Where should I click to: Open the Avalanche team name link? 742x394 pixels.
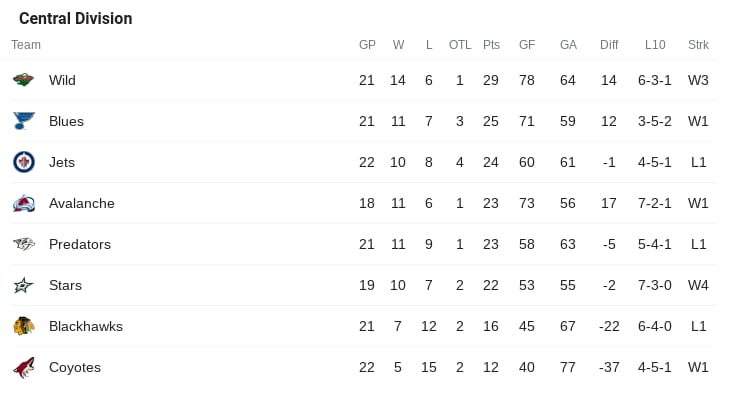[x=81, y=203]
